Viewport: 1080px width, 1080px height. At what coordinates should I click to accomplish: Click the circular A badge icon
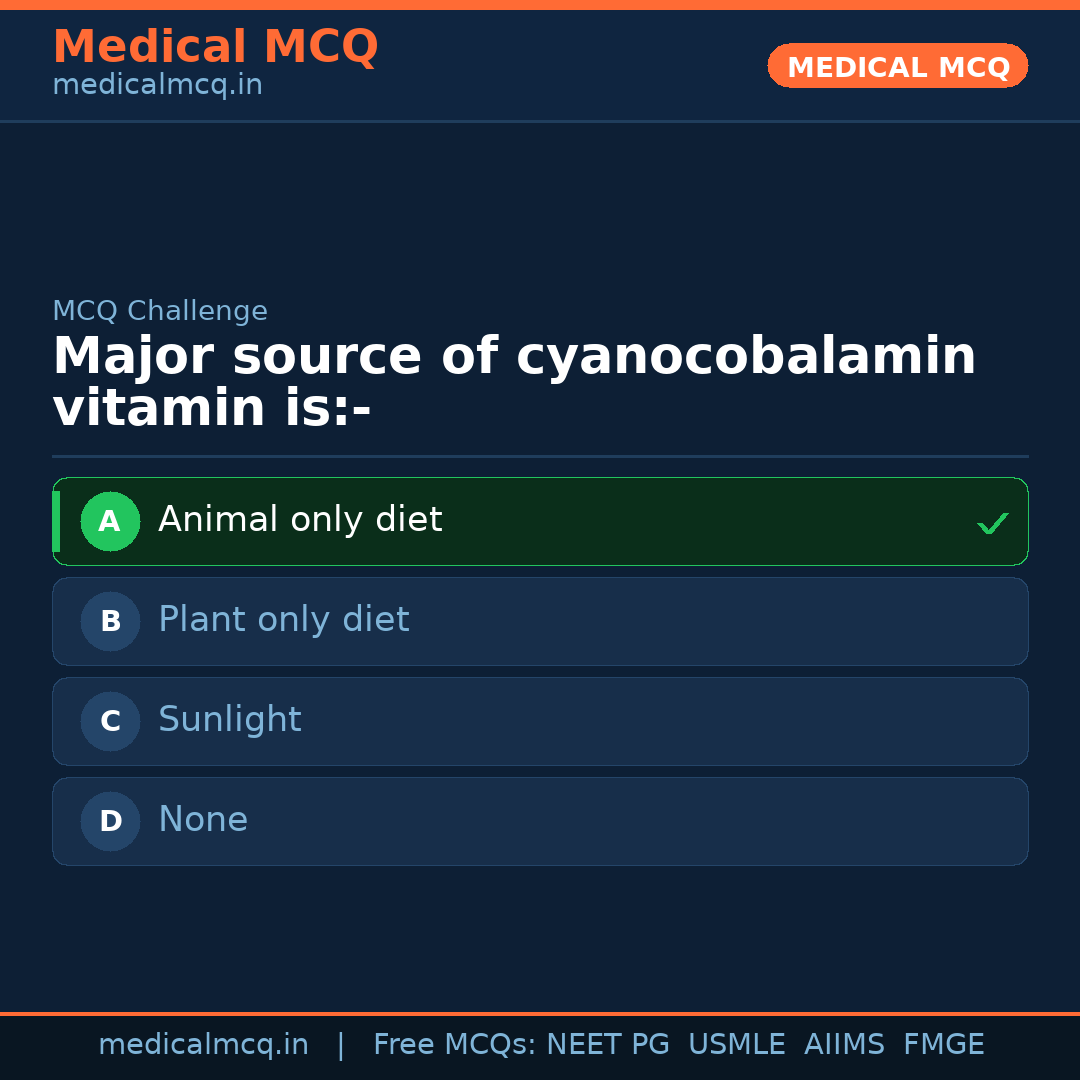tap(110, 521)
